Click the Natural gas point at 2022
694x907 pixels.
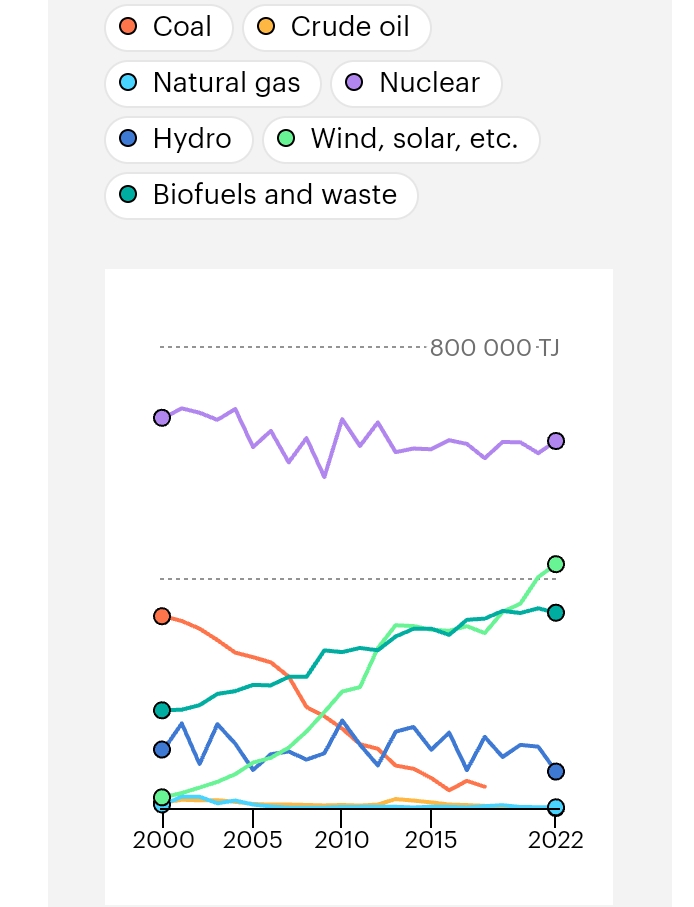[556, 807]
